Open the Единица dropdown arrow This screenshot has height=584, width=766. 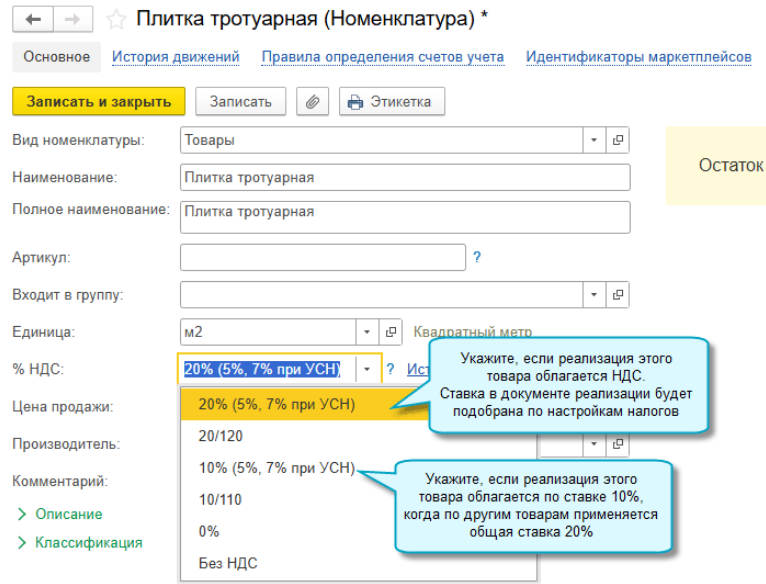coord(367,332)
